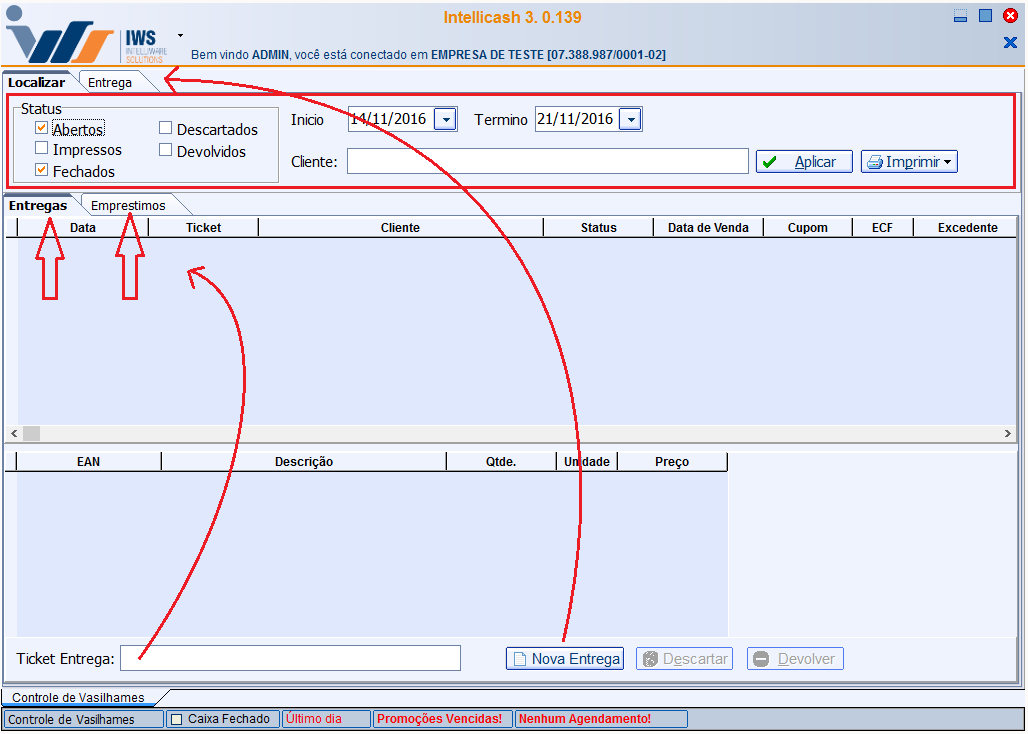The width and height of the screenshot is (1028, 734).
Task: Click the blue X close icon
Action: [1010, 42]
